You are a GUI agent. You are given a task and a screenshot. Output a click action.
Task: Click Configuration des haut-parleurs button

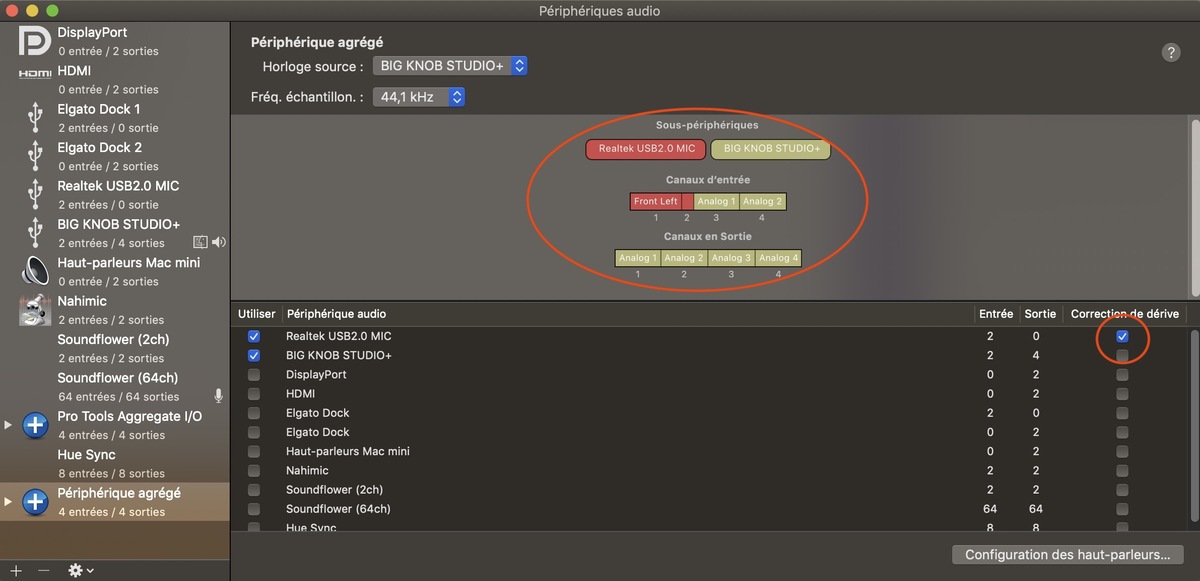click(1067, 555)
